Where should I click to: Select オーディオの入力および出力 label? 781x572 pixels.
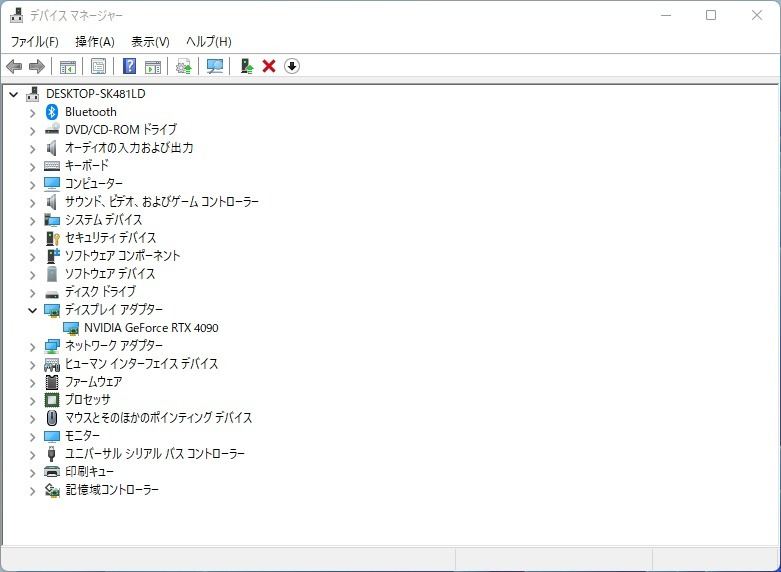coord(129,147)
